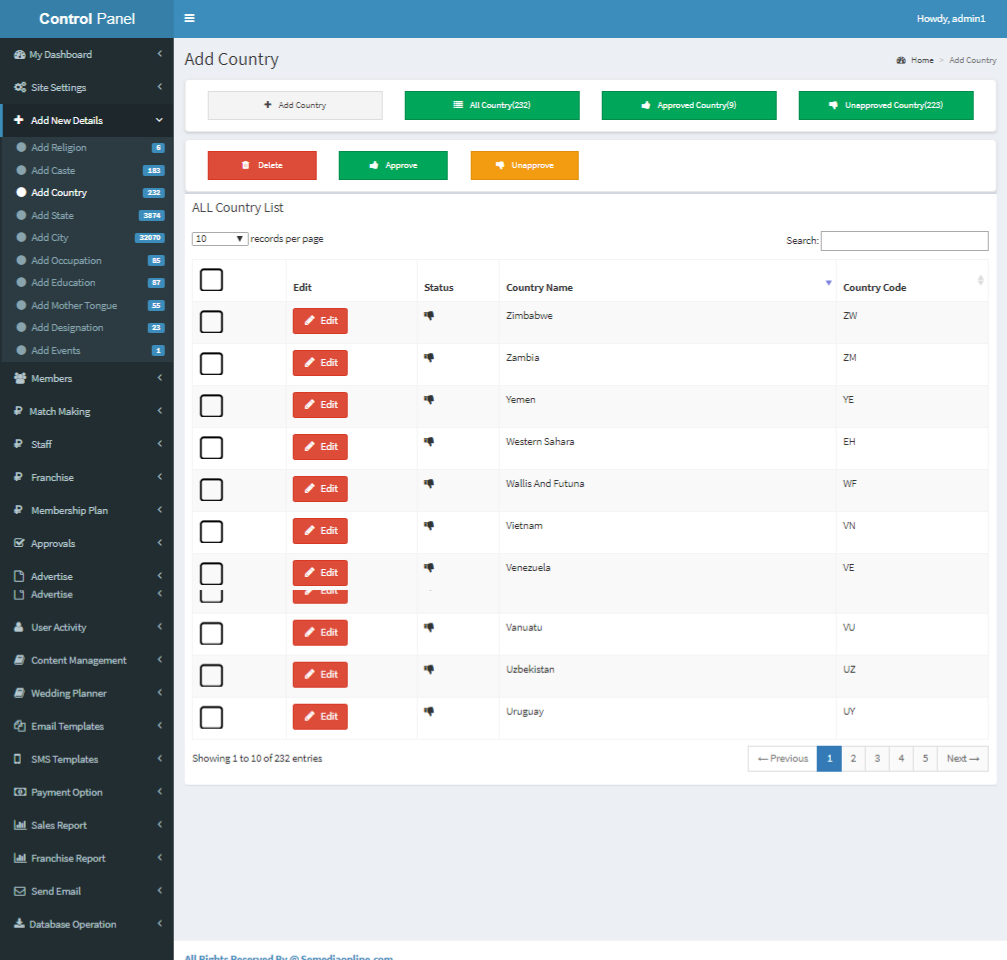Select the Uruguay row checkbox
This screenshot has height=960, width=1007.
point(211,717)
